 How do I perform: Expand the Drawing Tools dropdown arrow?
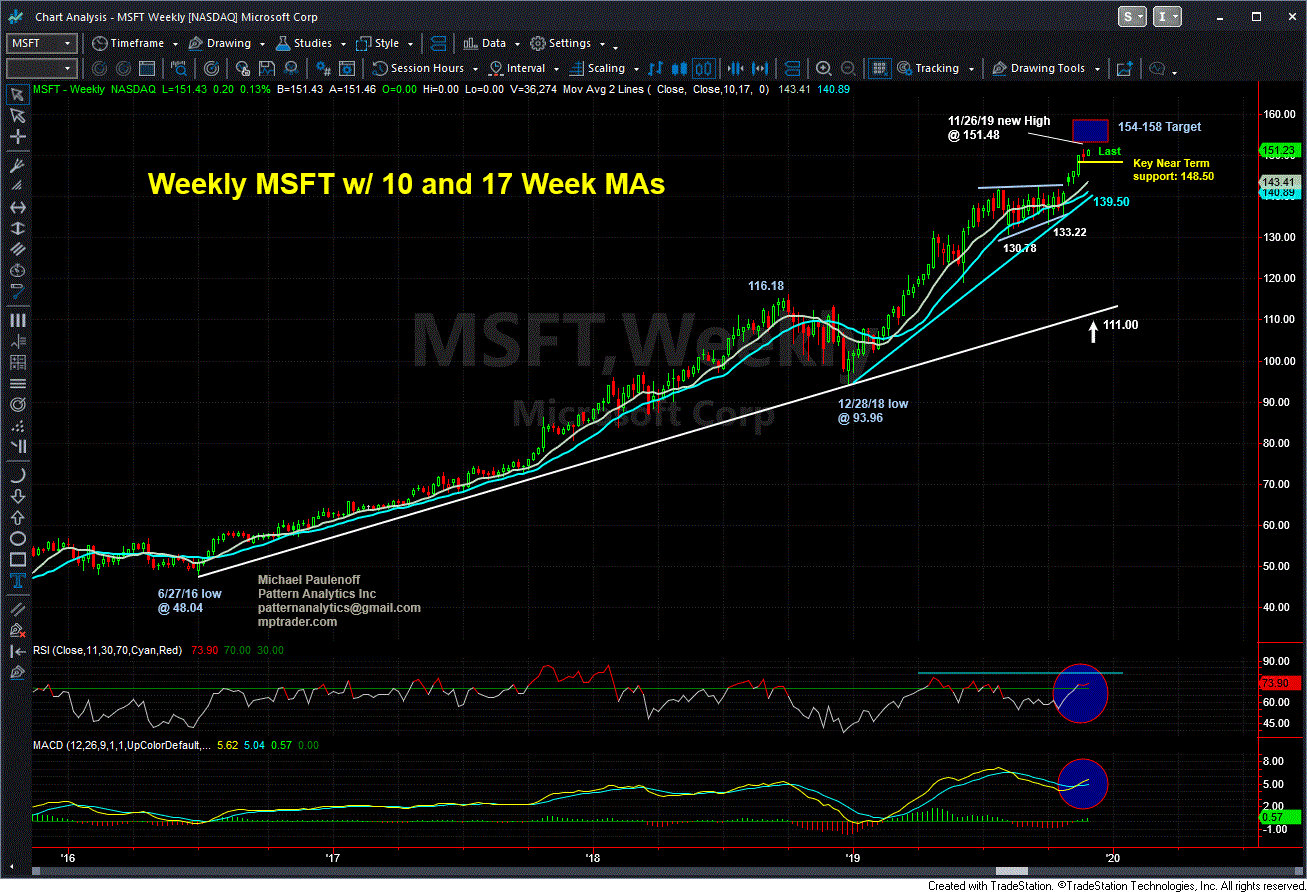[x=1096, y=69]
